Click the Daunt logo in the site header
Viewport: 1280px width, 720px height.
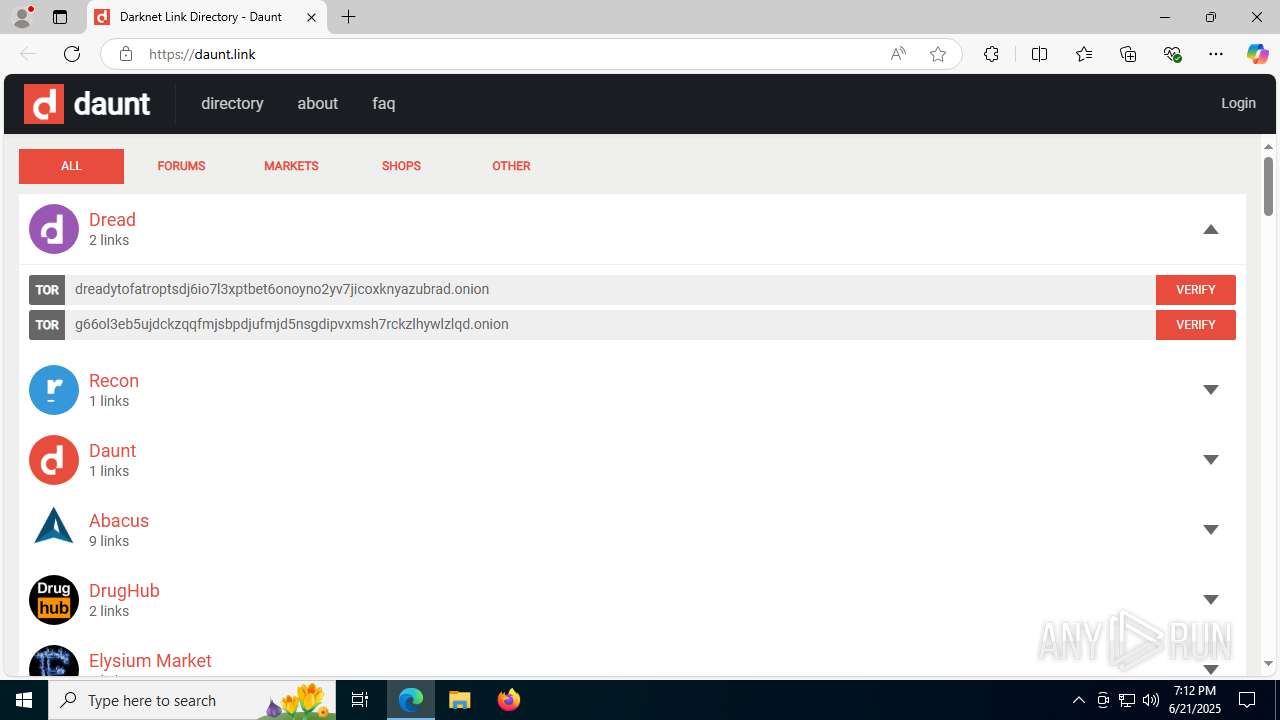(87, 103)
